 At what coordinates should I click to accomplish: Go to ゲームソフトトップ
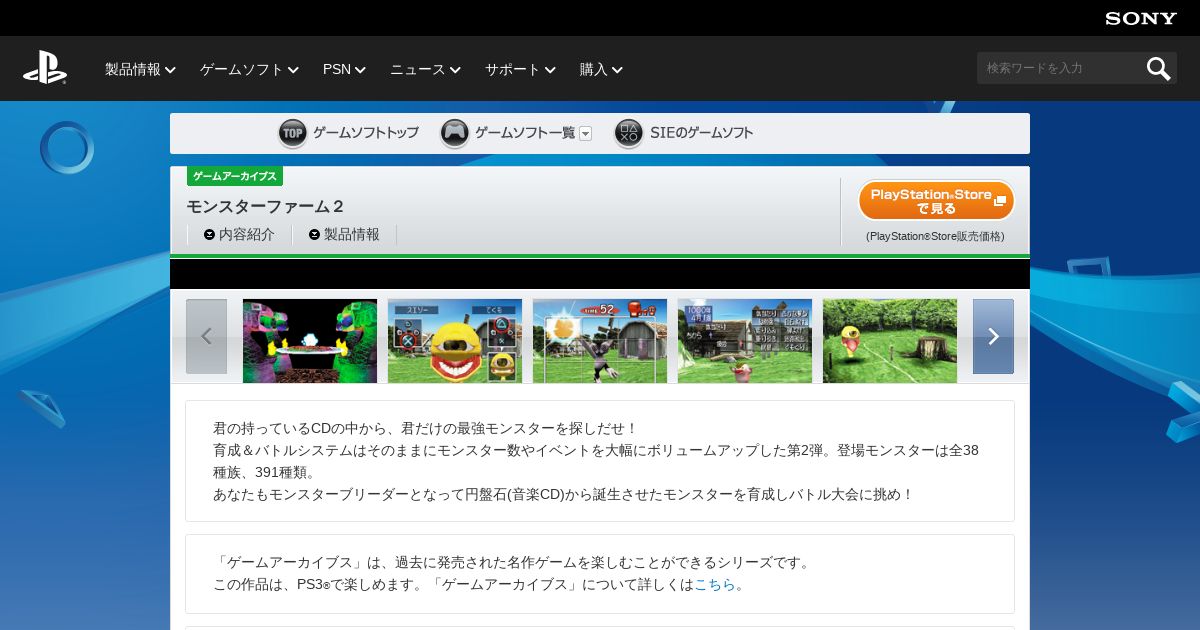pos(366,133)
